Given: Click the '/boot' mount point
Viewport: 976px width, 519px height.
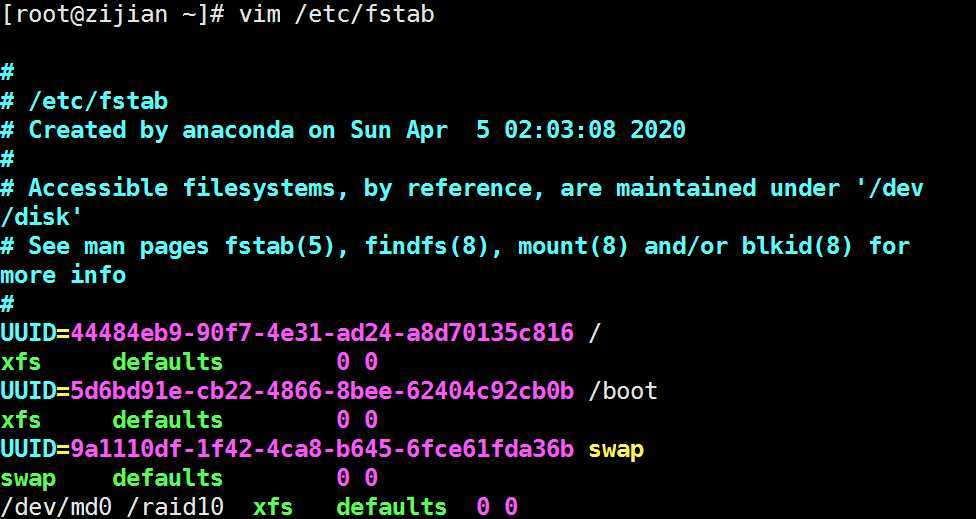Looking at the screenshot, I should (622, 391).
